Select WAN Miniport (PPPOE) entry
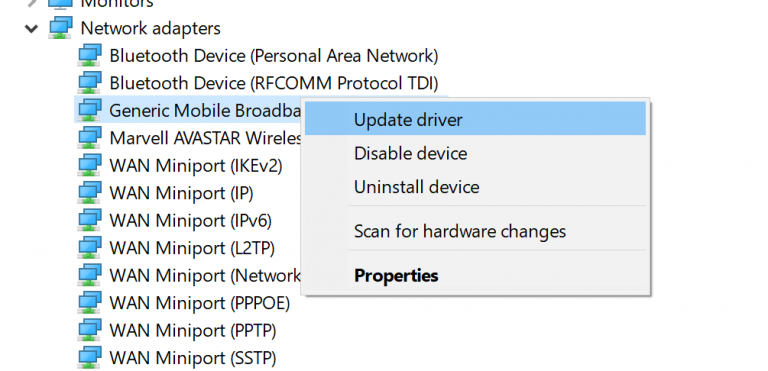The height and width of the screenshot is (371, 768). pos(200,303)
